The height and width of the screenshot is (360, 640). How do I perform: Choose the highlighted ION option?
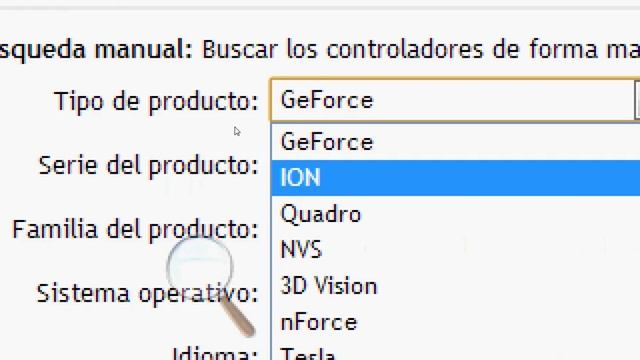[x=456, y=178]
